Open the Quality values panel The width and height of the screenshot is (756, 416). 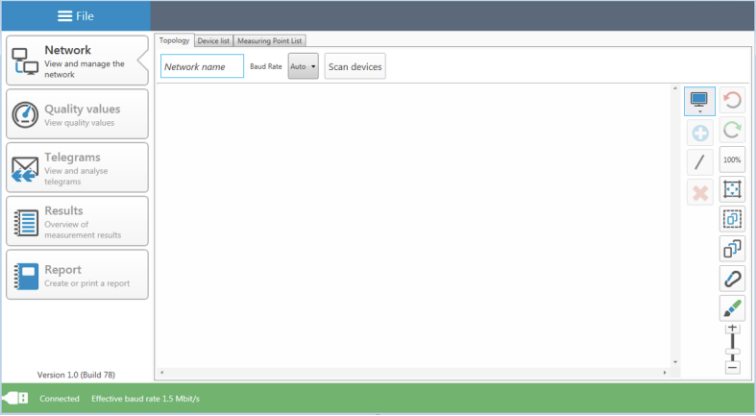[77, 114]
